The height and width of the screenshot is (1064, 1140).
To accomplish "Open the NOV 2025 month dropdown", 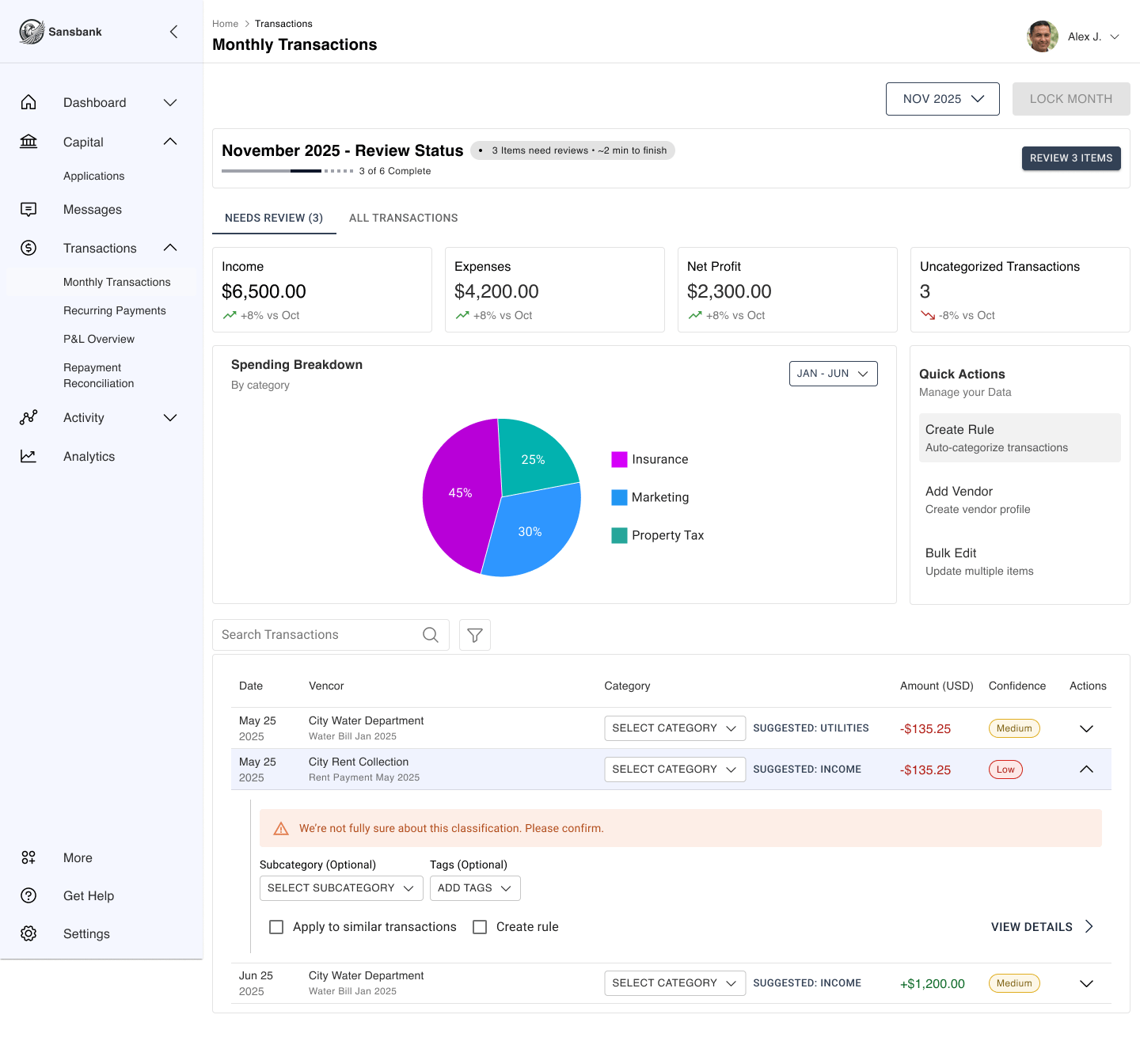I will [x=942, y=99].
